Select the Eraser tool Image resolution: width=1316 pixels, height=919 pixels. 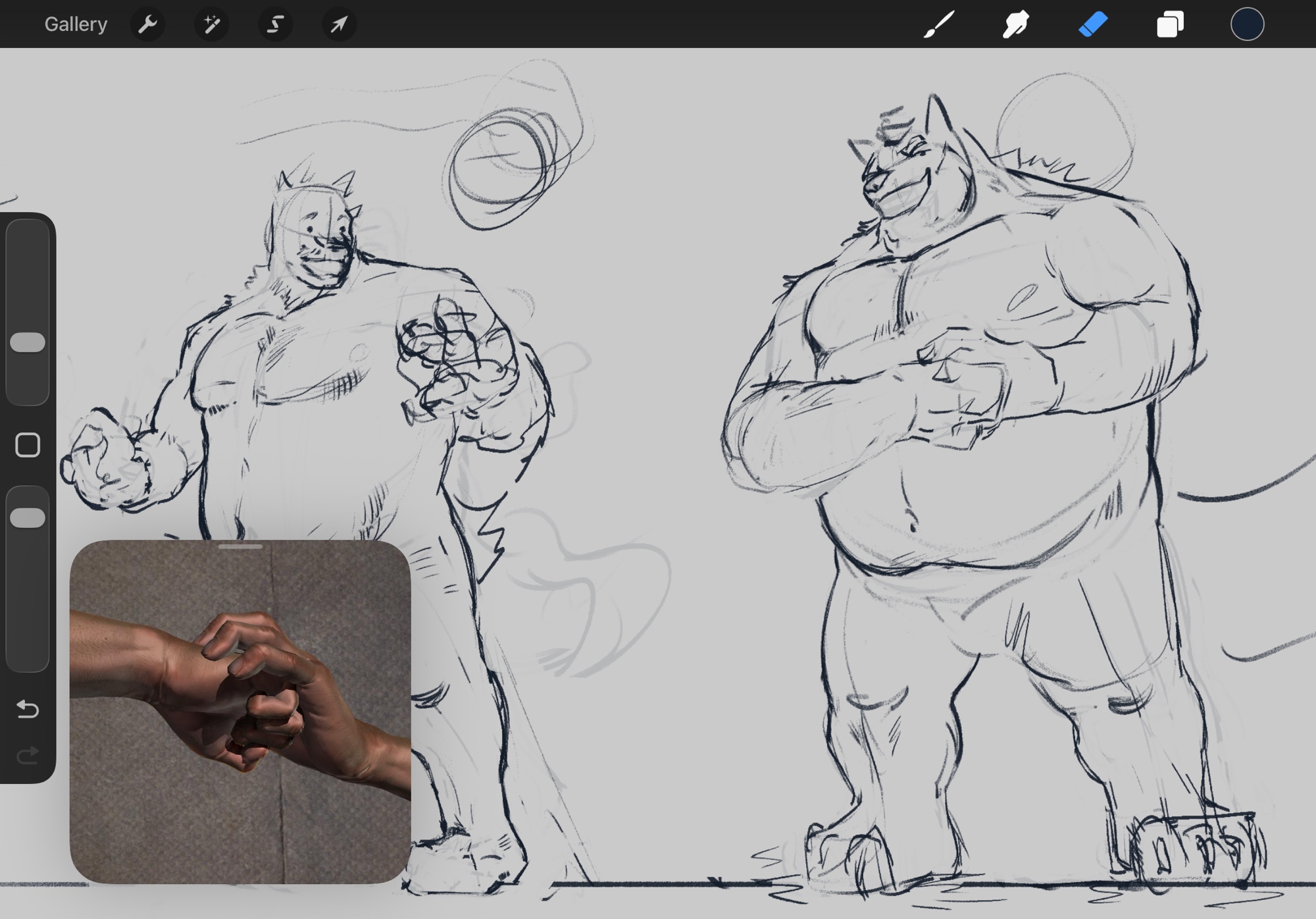point(1093,24)
